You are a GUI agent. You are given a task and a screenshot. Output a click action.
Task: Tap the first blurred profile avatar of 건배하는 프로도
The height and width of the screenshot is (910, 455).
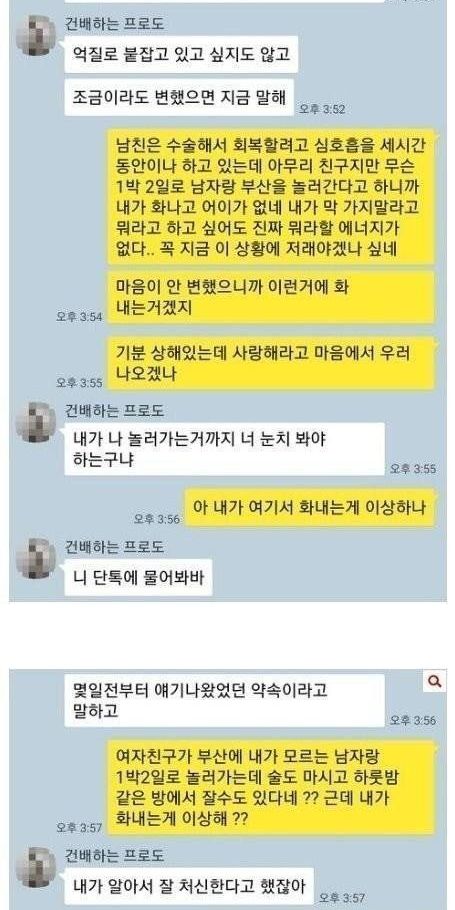pyautogui.click(x=35, y=35)
